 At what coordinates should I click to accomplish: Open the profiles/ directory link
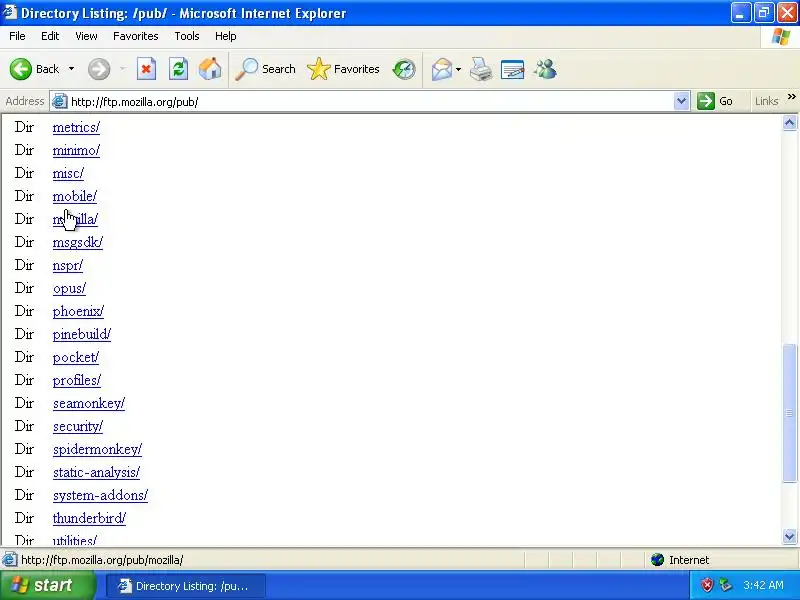[x=77, y=380]
